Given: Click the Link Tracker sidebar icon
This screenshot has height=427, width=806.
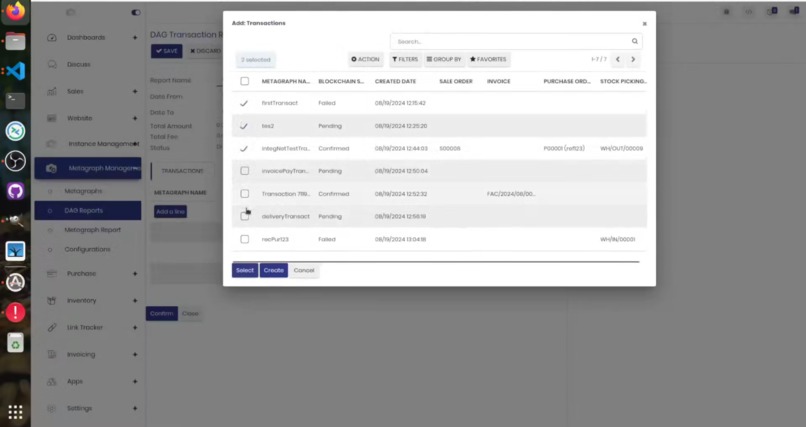Looking at the screenshot, I should coord(51,327).
